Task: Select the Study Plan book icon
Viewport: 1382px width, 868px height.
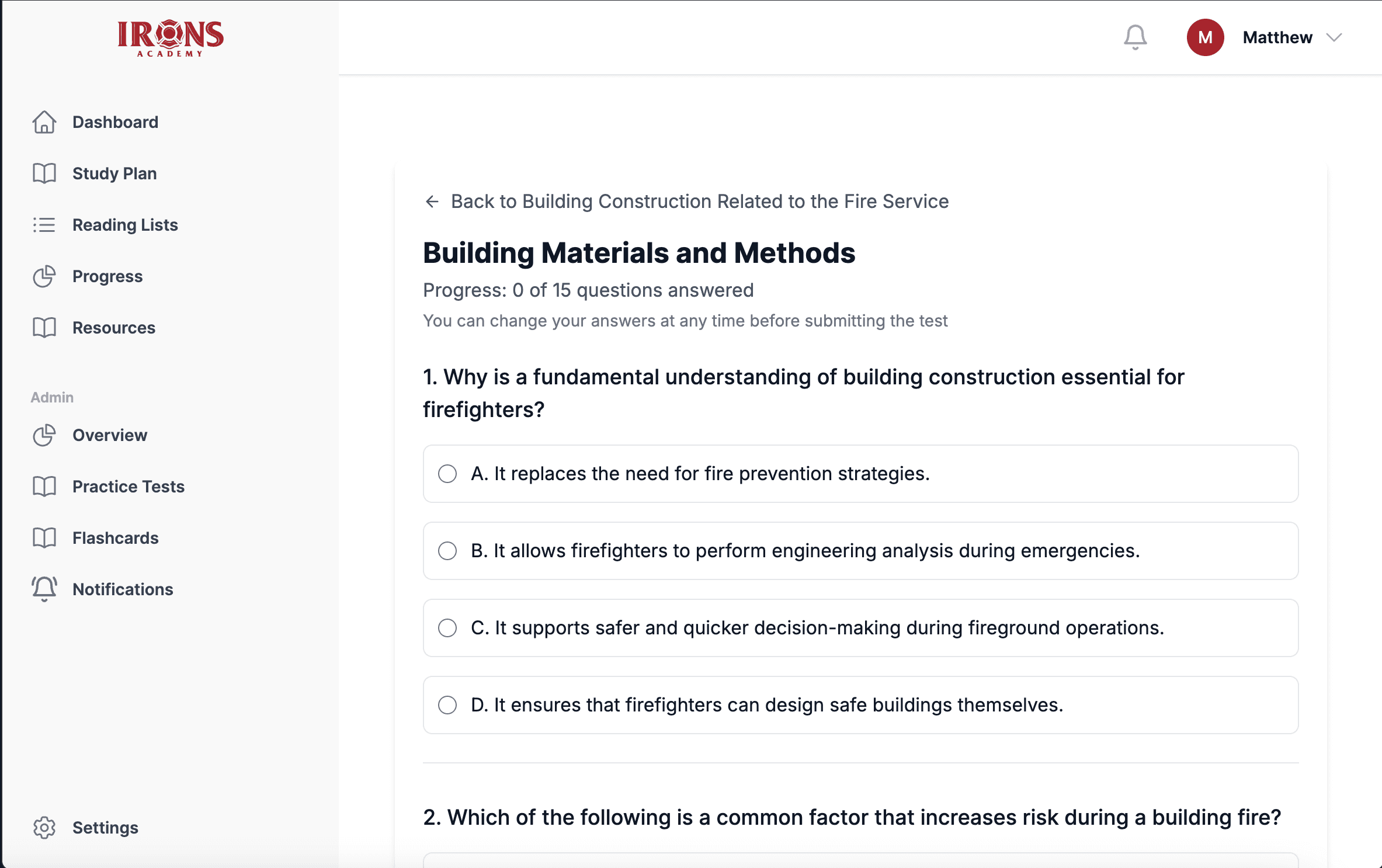Action: pos(44,173)
